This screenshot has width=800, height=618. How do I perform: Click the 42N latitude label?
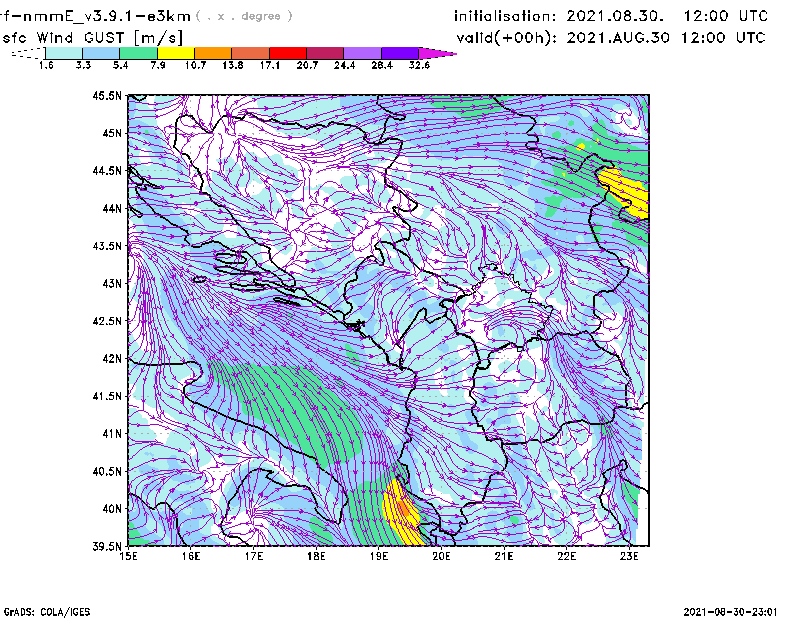pyautogui.click(x=112, y=359)
